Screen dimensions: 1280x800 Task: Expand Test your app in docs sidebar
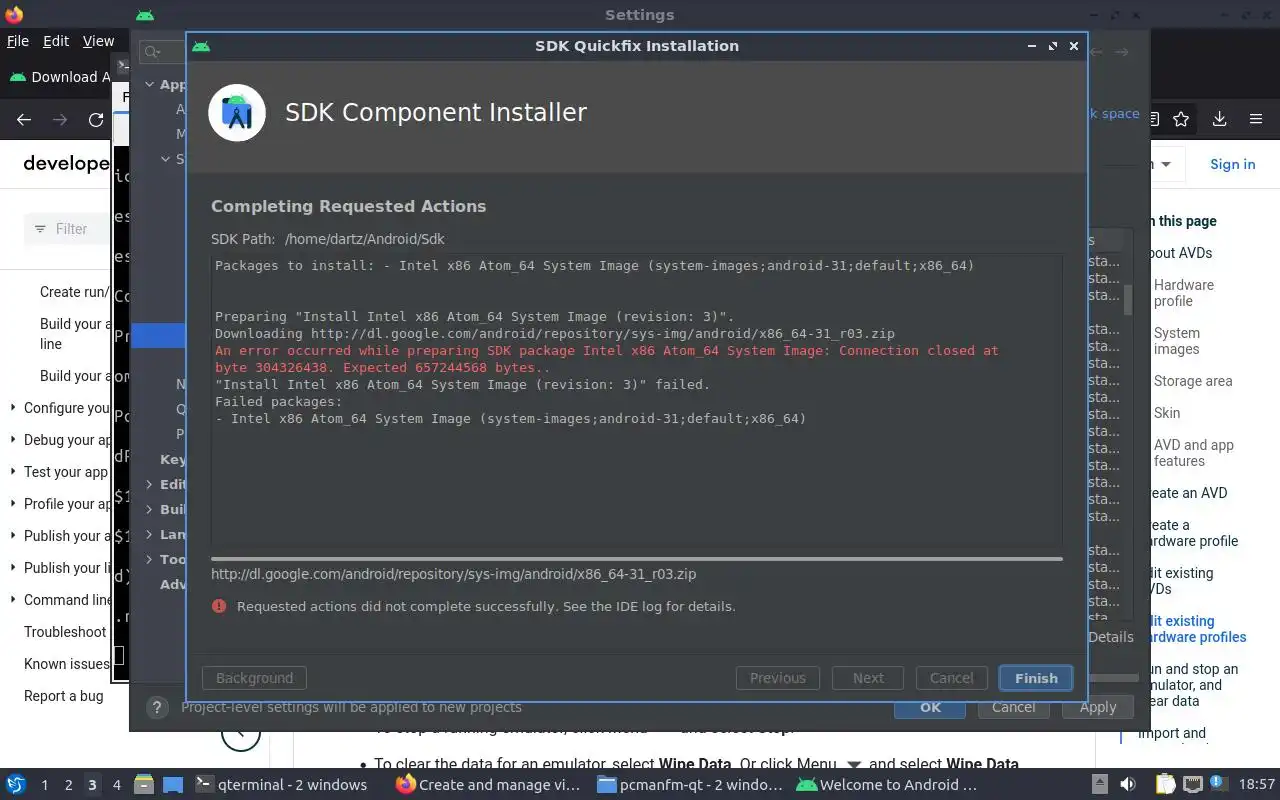click(13, 472)
